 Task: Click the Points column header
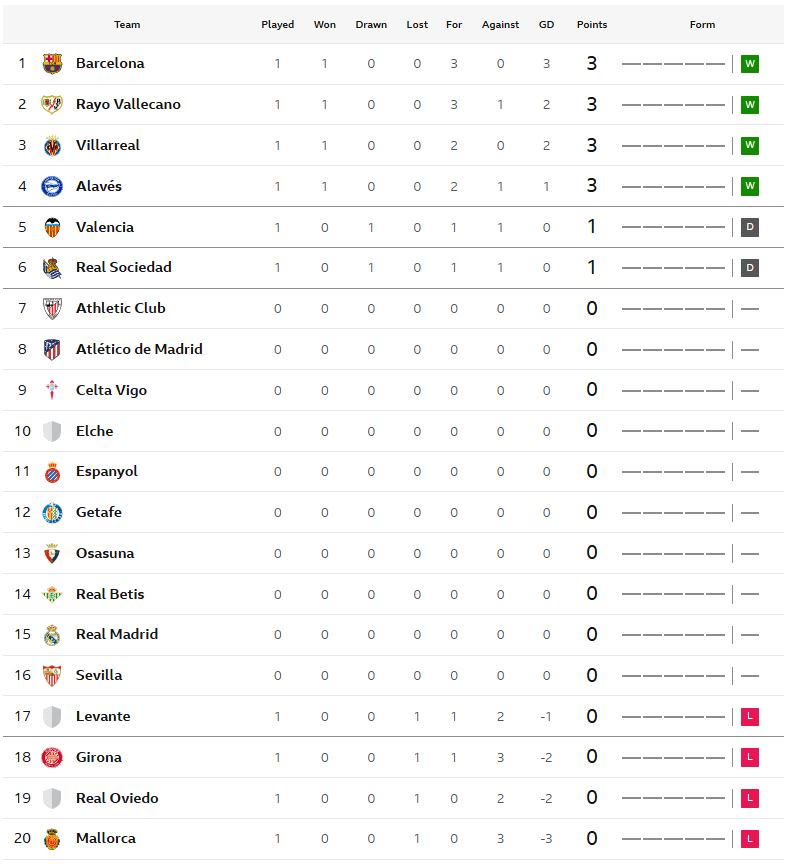[592, 25]
